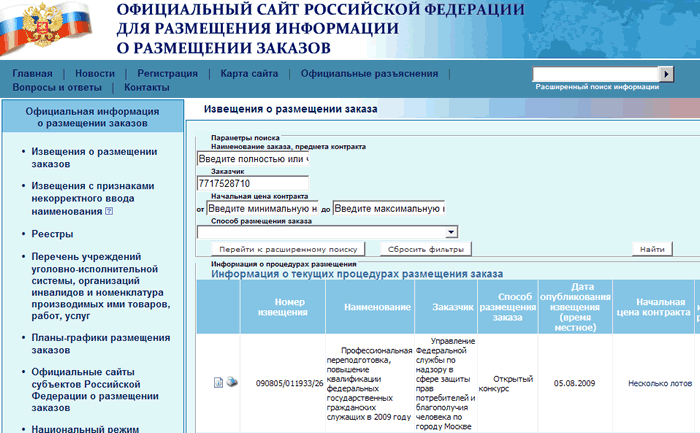Open the Способ размещения заказа dropdown
Image resolution: width=700 pixels, height=433 pixels.
click(x=451, y=232)
